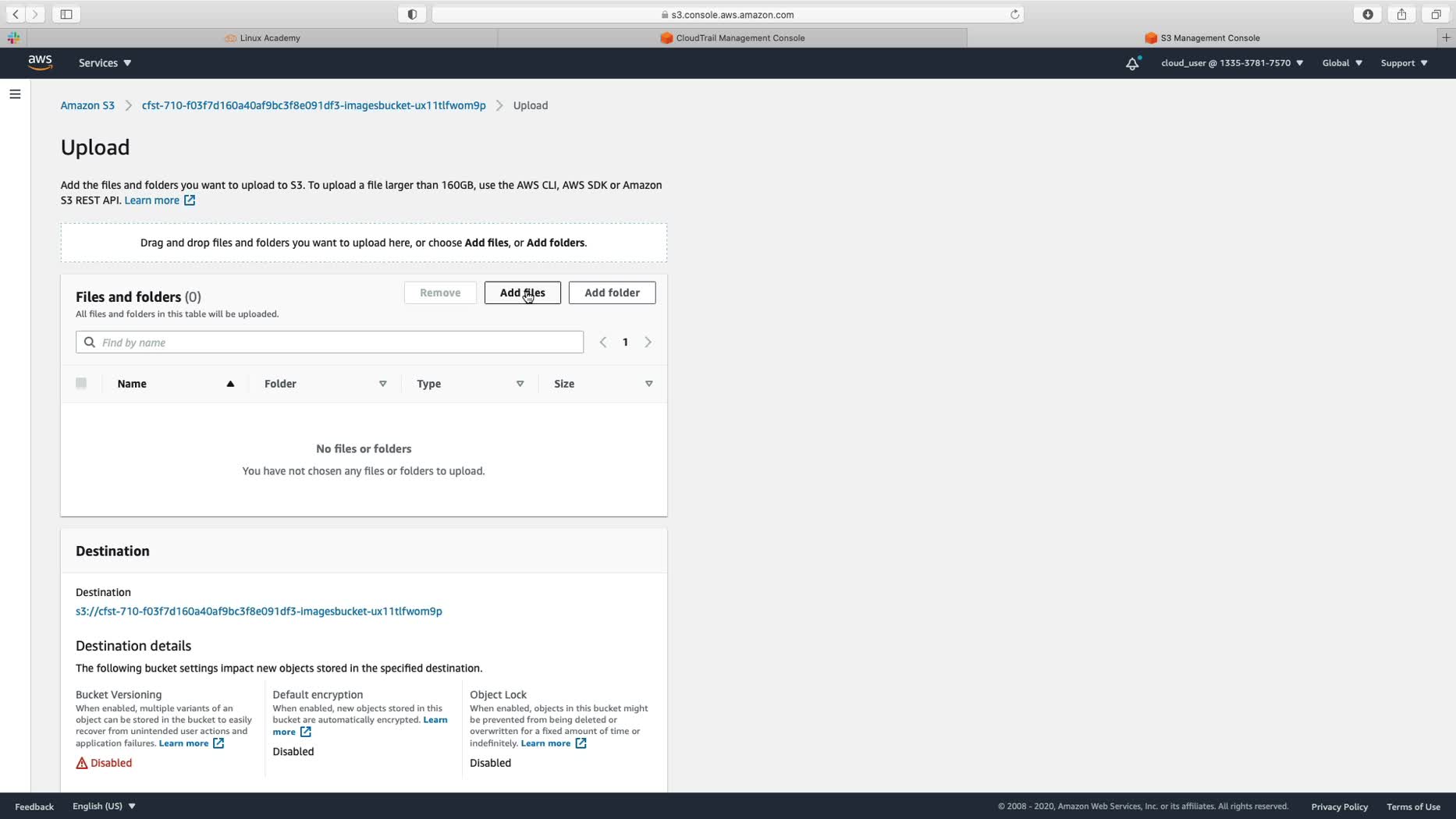Open the Safari downloads icon
The image size is (1456, 819).
point(1368,14)
